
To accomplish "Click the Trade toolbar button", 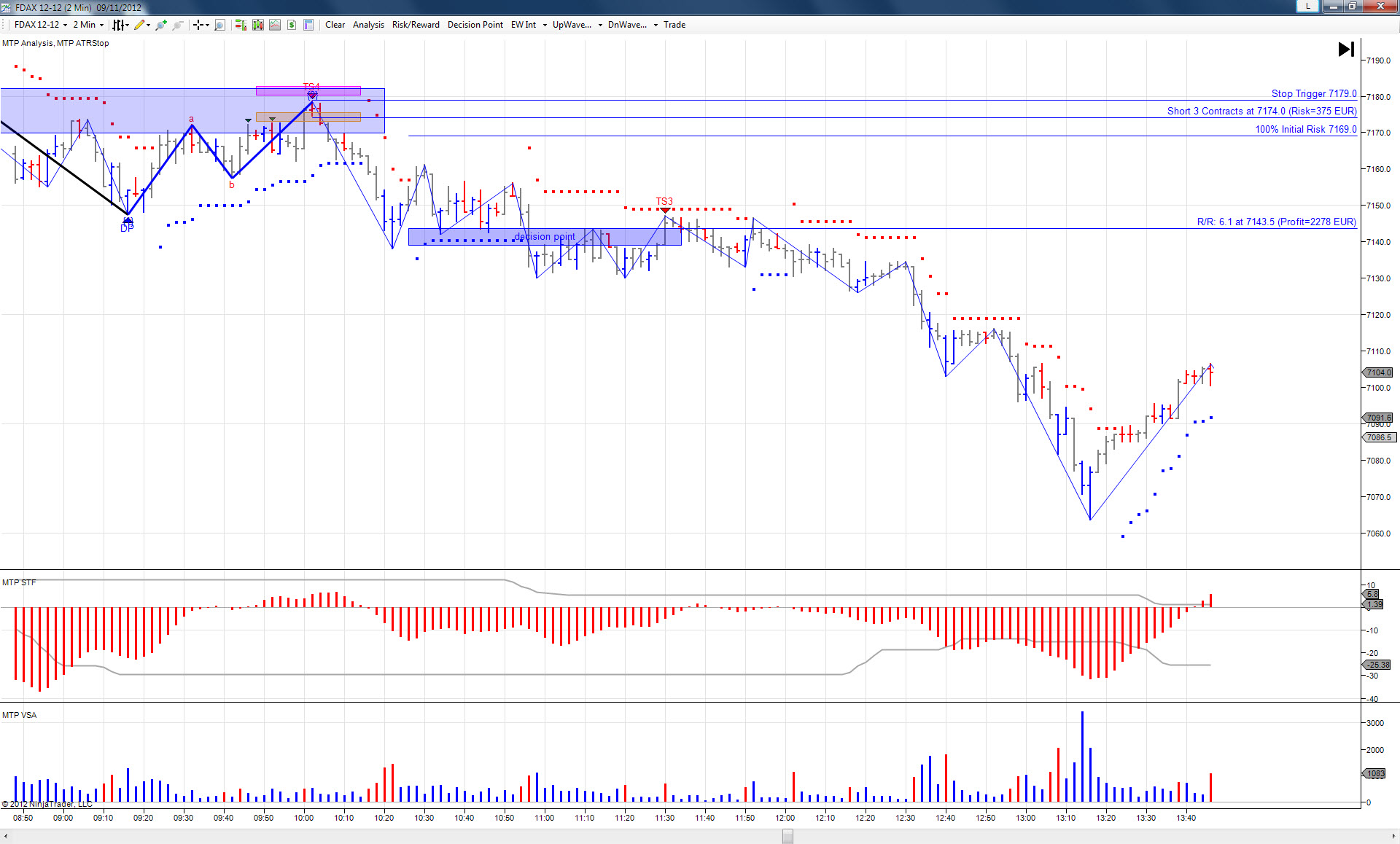I will 674,25.
